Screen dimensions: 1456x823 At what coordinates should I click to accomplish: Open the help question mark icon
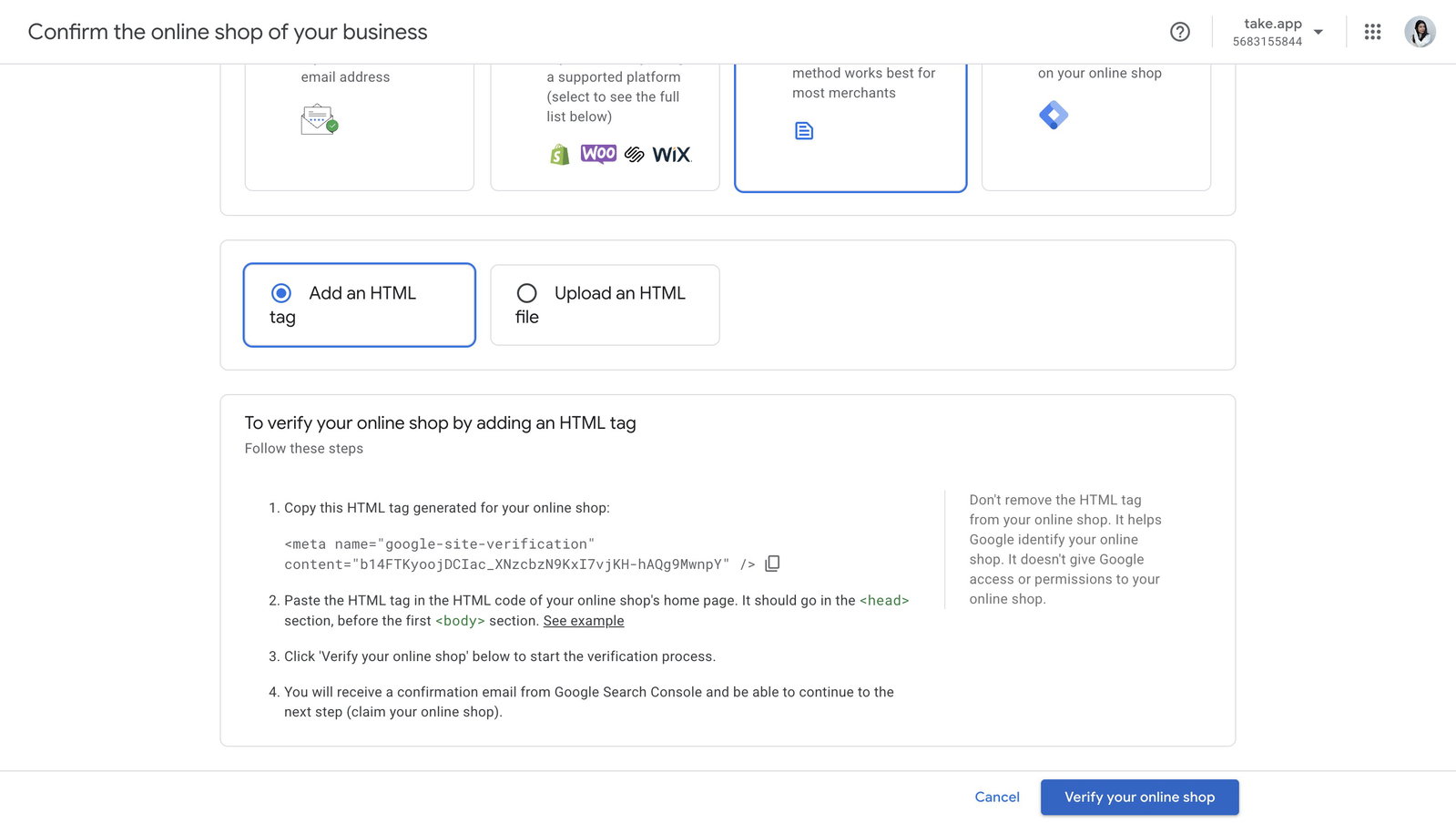[x=1179, y=32]
